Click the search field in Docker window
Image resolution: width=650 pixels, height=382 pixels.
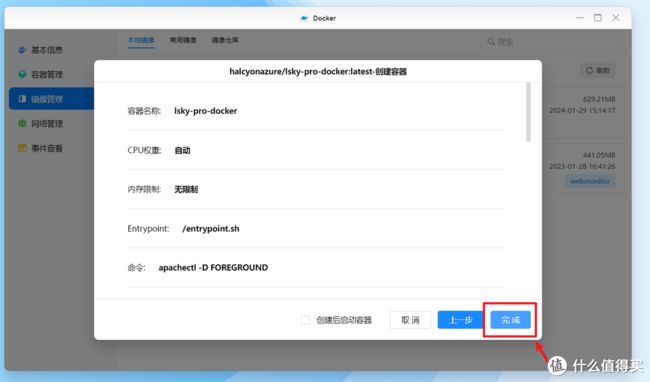click(550, 42)
